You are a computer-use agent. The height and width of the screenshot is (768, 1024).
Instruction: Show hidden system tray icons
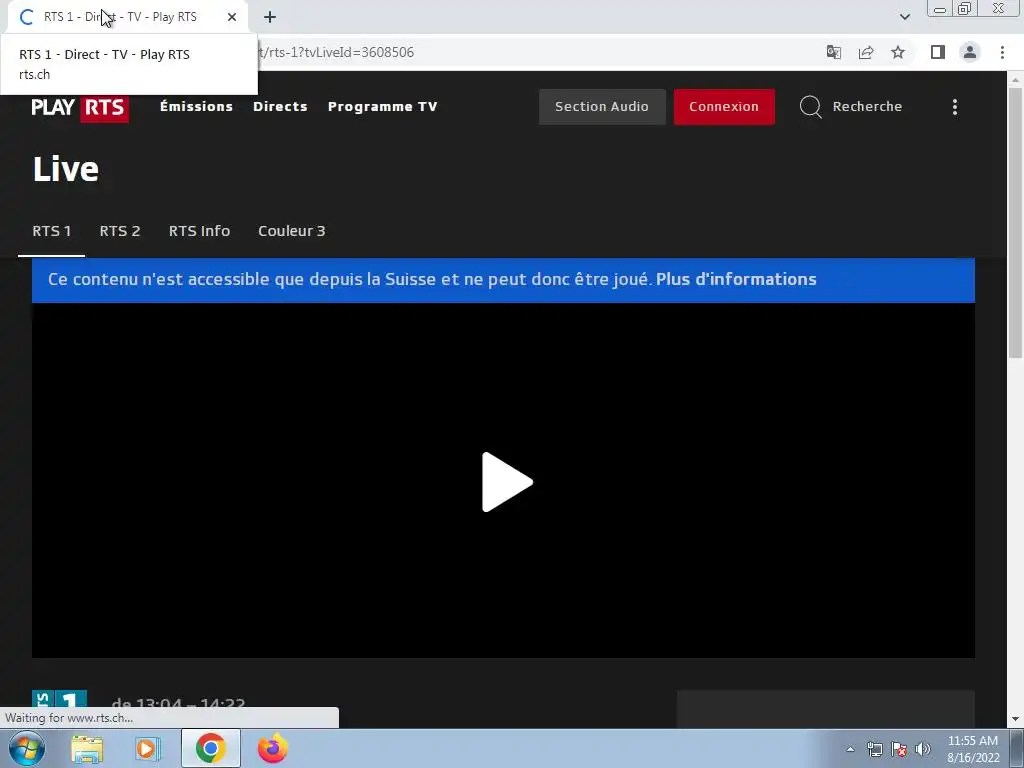[x=850, y=749]
